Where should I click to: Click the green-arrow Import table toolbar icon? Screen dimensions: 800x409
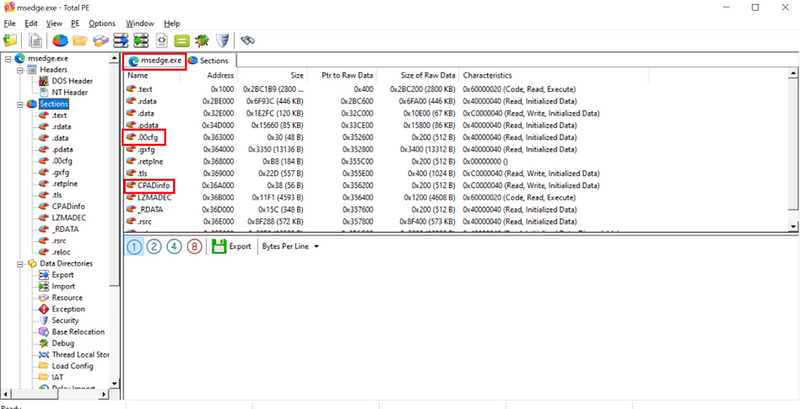141,40
